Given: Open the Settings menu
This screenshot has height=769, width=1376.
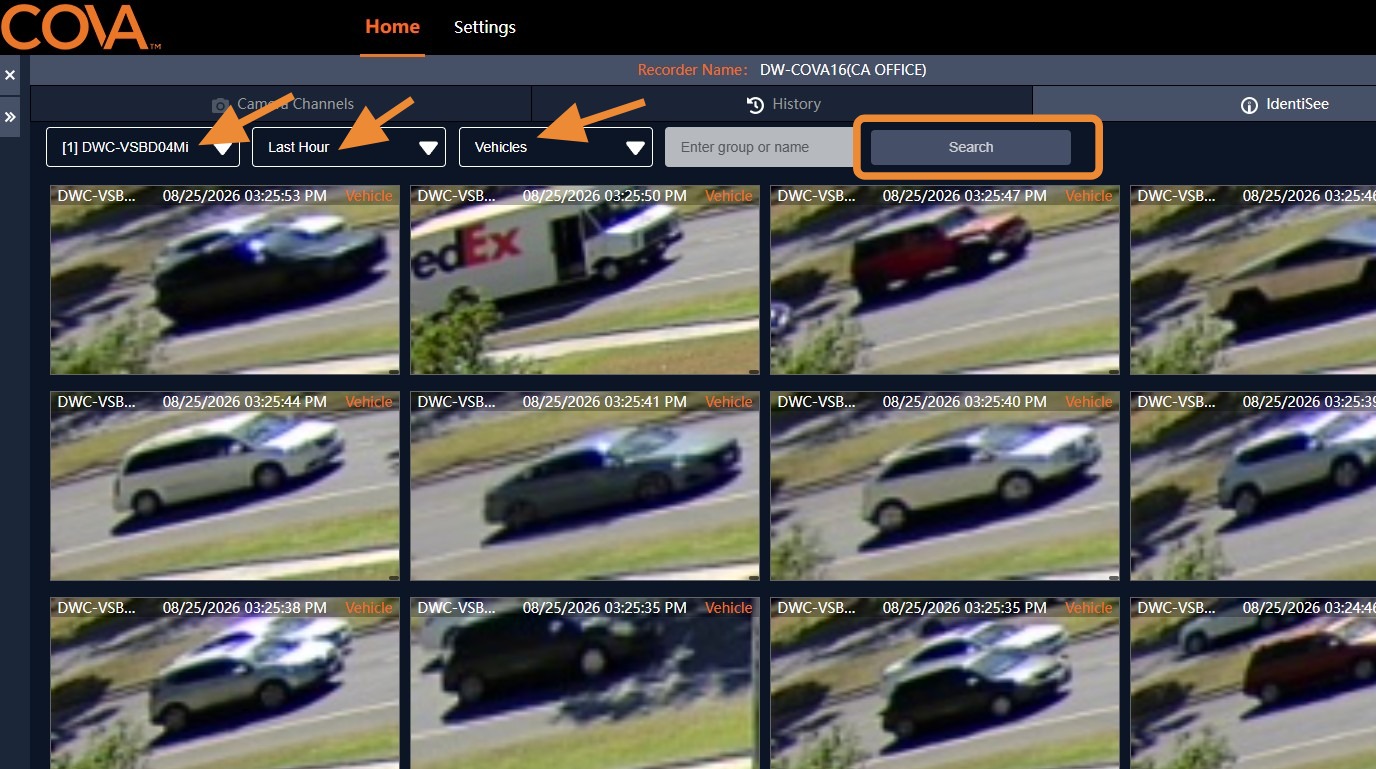Looking at the screenshot, I should point(485,27).
